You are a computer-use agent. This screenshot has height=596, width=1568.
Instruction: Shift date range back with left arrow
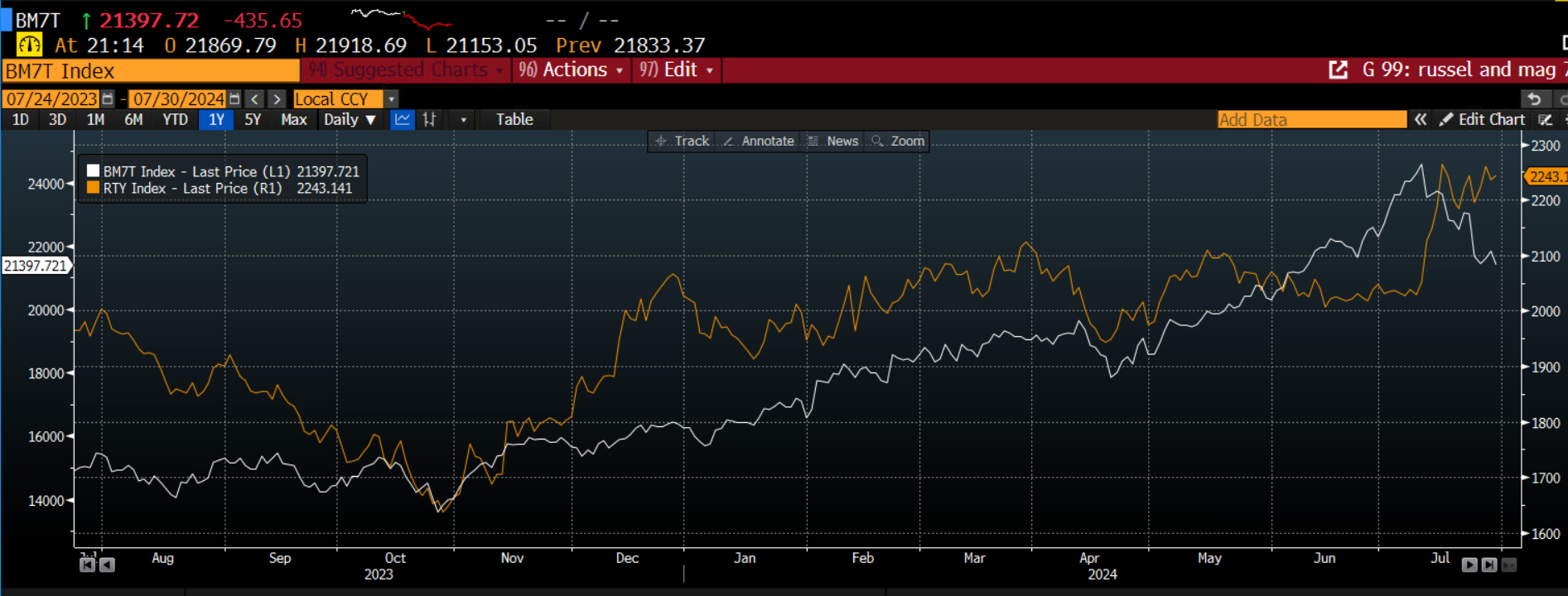point(255,99)
